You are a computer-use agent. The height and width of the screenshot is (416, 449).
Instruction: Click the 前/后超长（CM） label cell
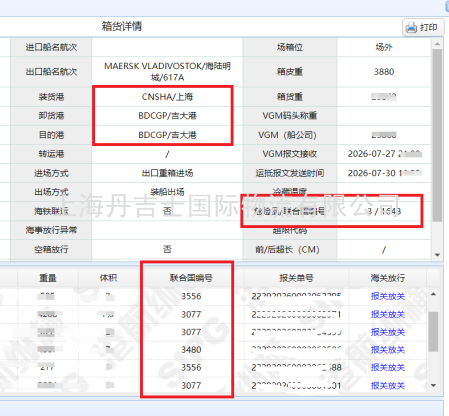coord(290,249)
